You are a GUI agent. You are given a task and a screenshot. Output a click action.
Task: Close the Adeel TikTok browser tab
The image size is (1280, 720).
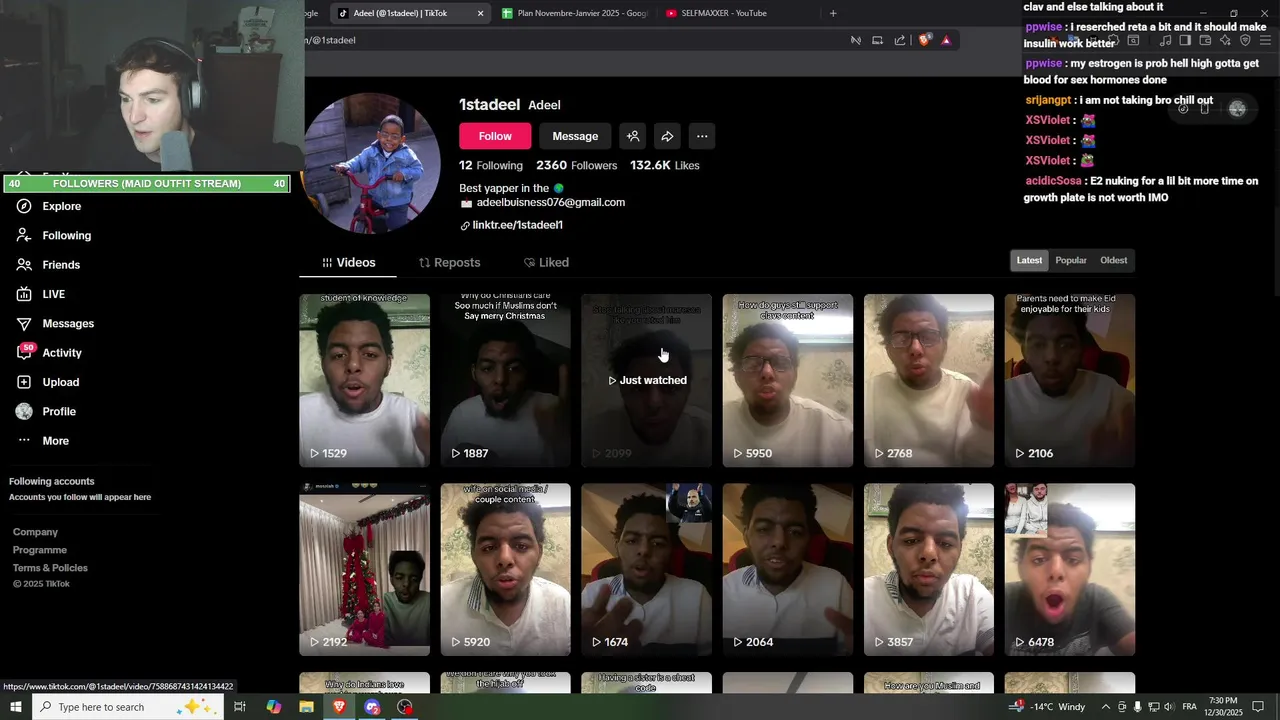click(x=480, y=13)
